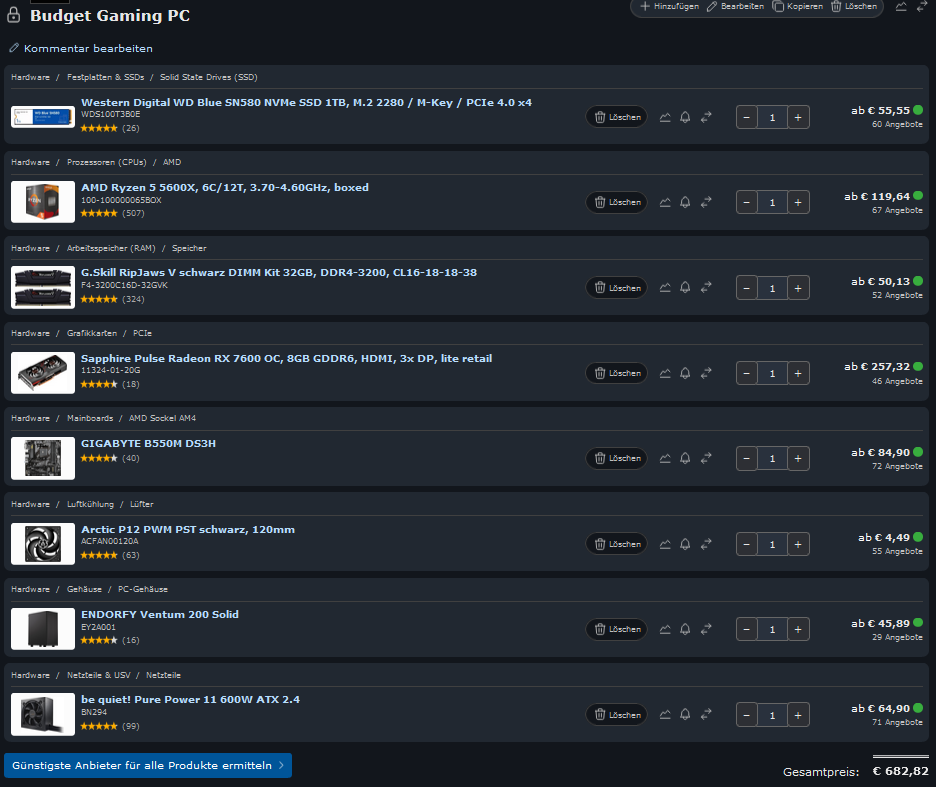Open price history chart for ENDORFY Ventum 200
Image resolution: width=936 pixels, height=787 pixels.
(665, 629)
